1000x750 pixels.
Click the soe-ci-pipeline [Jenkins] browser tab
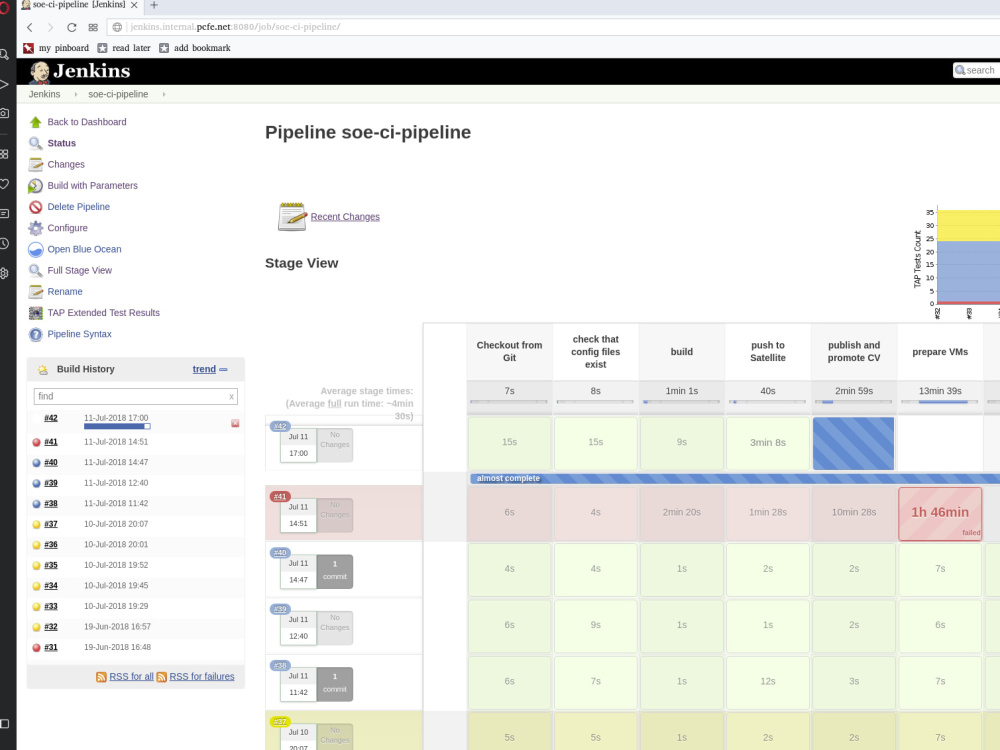point(80,5)
